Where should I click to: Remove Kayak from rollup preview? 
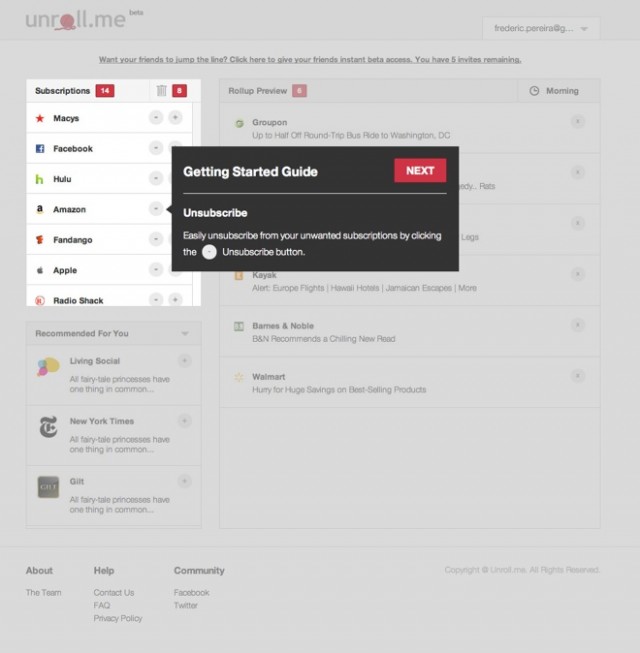[x=578, y=274]
